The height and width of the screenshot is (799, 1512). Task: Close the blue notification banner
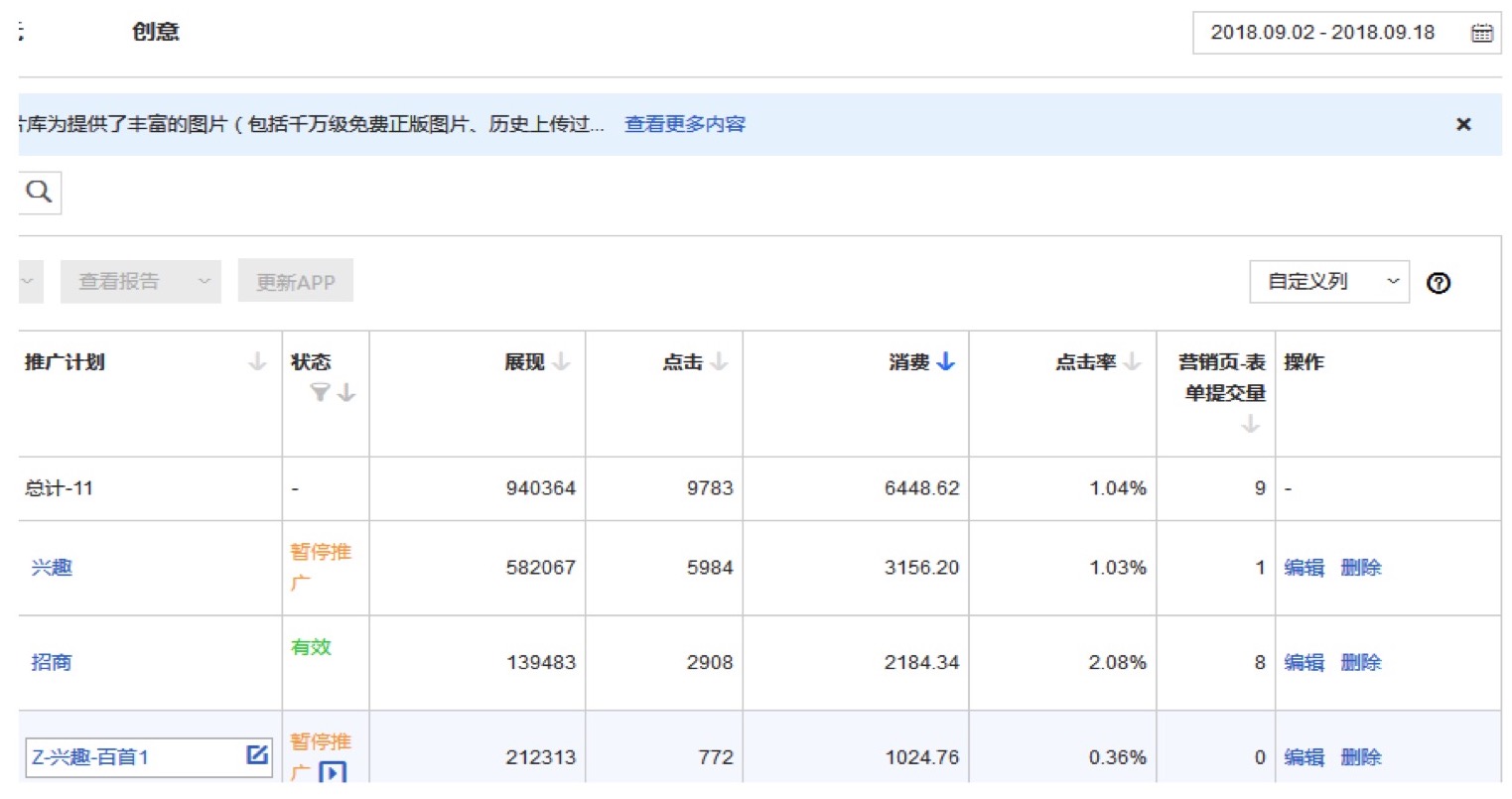1462,124
